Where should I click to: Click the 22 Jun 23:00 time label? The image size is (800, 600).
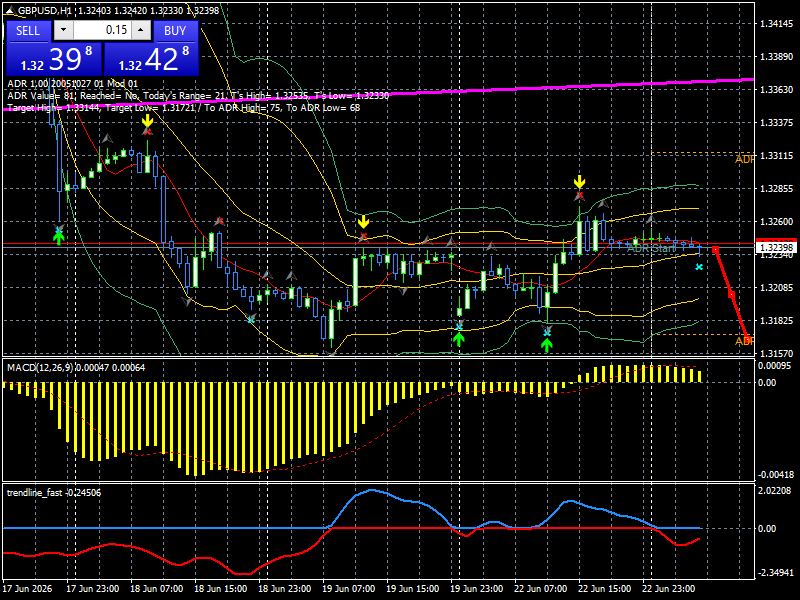point(668,588)
